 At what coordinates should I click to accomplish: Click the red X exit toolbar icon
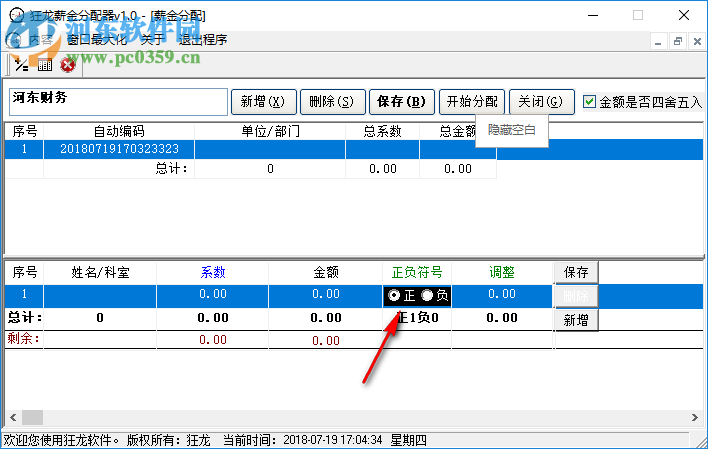68,65
